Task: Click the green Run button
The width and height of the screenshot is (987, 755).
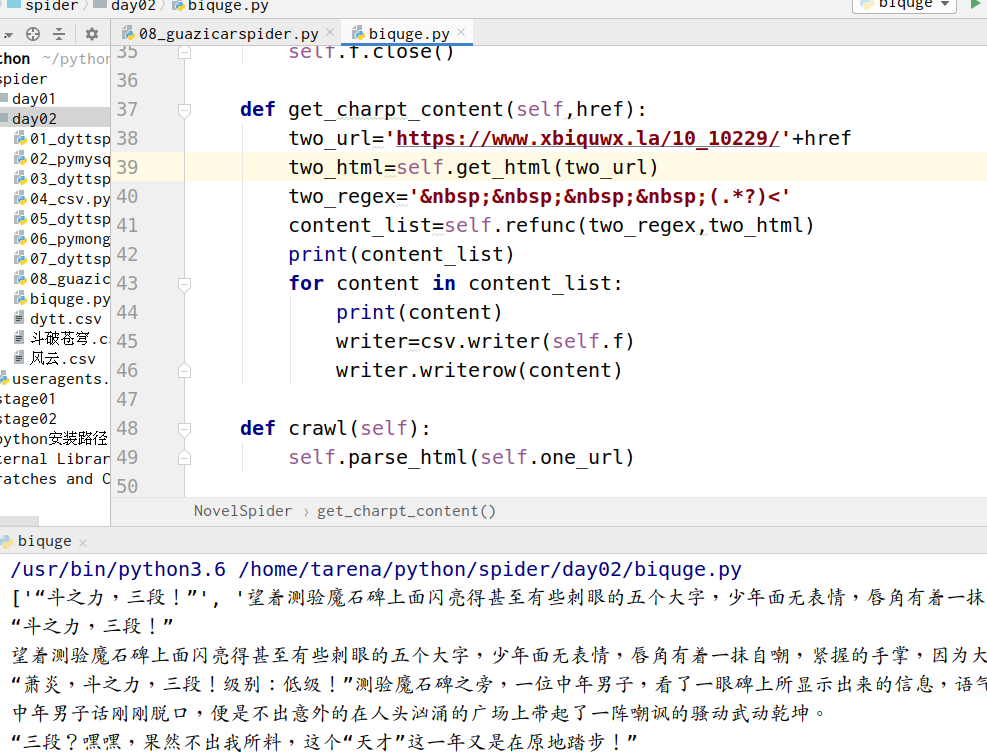Action: (975, 4)
